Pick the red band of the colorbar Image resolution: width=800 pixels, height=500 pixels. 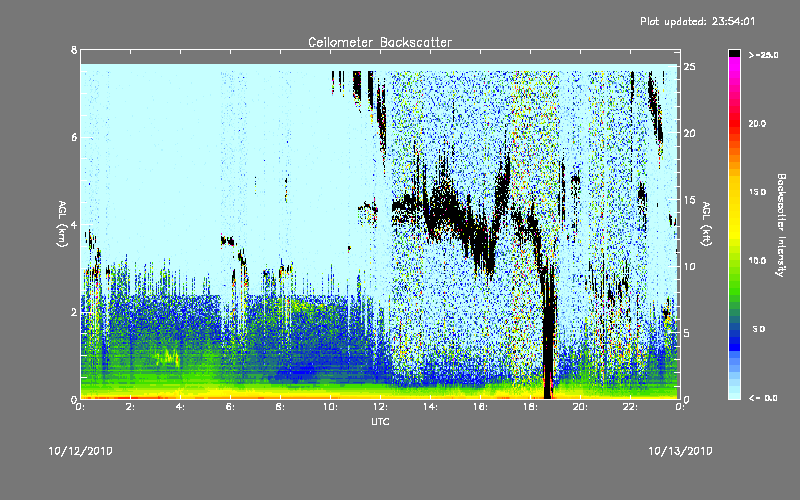[734, 124]
